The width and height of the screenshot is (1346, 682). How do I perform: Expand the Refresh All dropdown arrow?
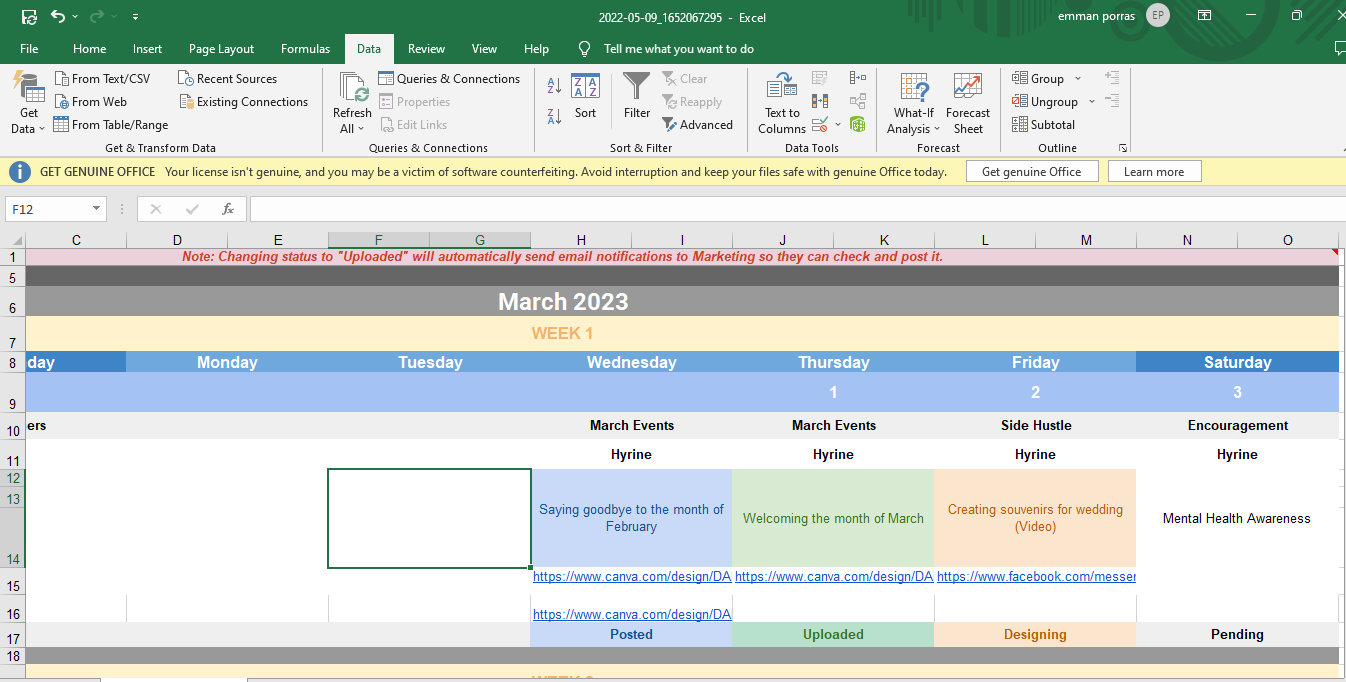pos(360,129)
